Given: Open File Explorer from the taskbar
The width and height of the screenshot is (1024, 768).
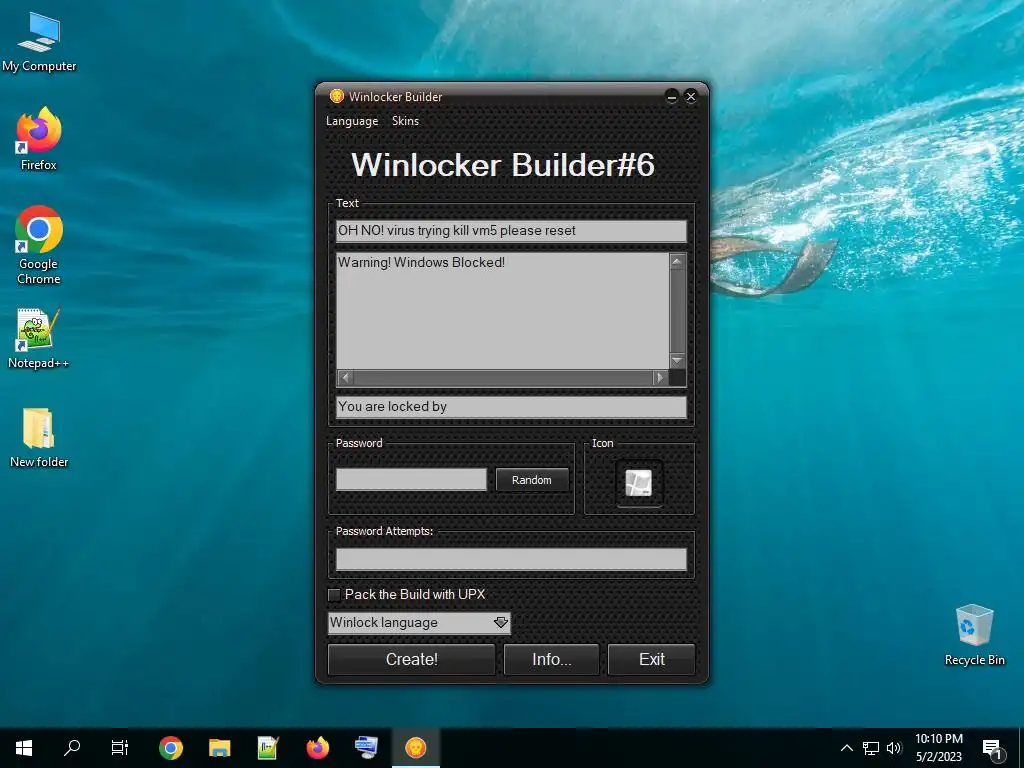Looking at the screenshot, I should click(219, 748).
